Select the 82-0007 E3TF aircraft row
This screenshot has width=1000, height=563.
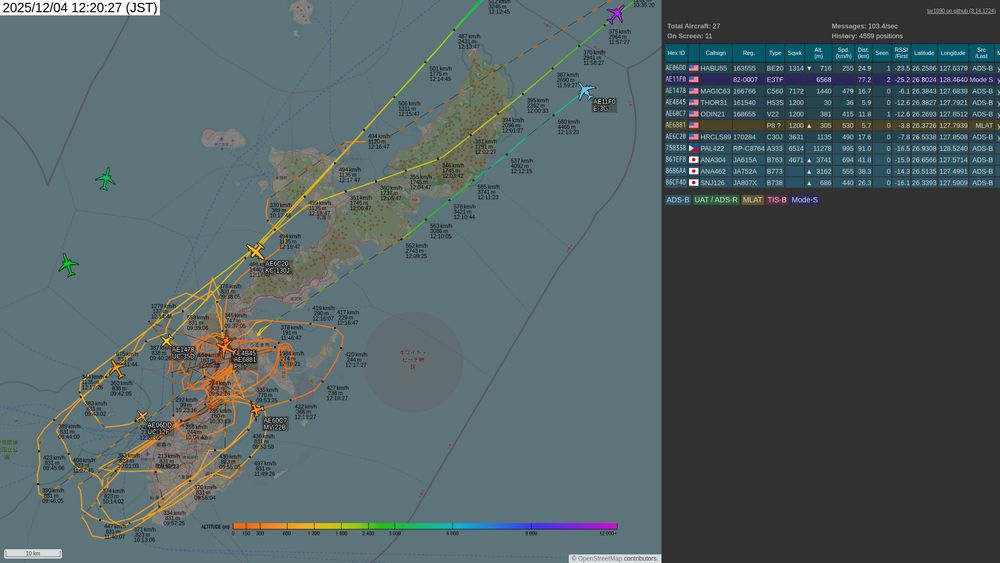tap(832, 80)
